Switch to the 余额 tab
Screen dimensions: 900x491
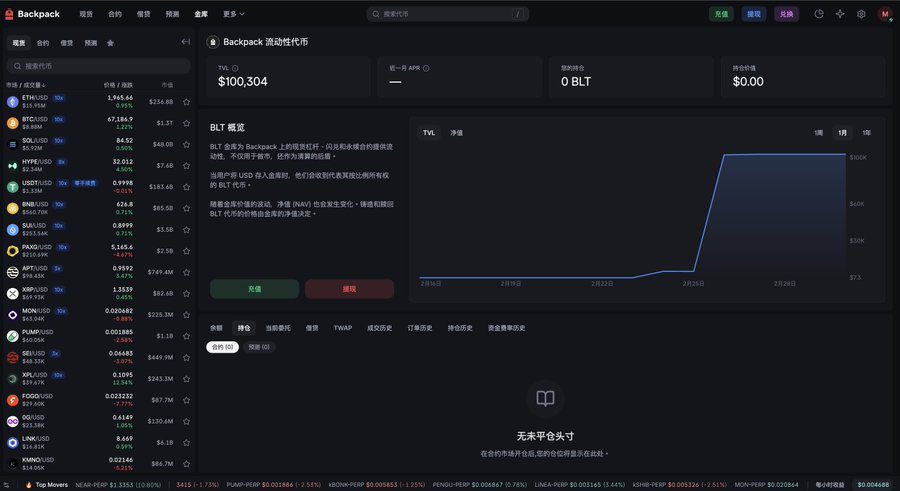(216, 328)
